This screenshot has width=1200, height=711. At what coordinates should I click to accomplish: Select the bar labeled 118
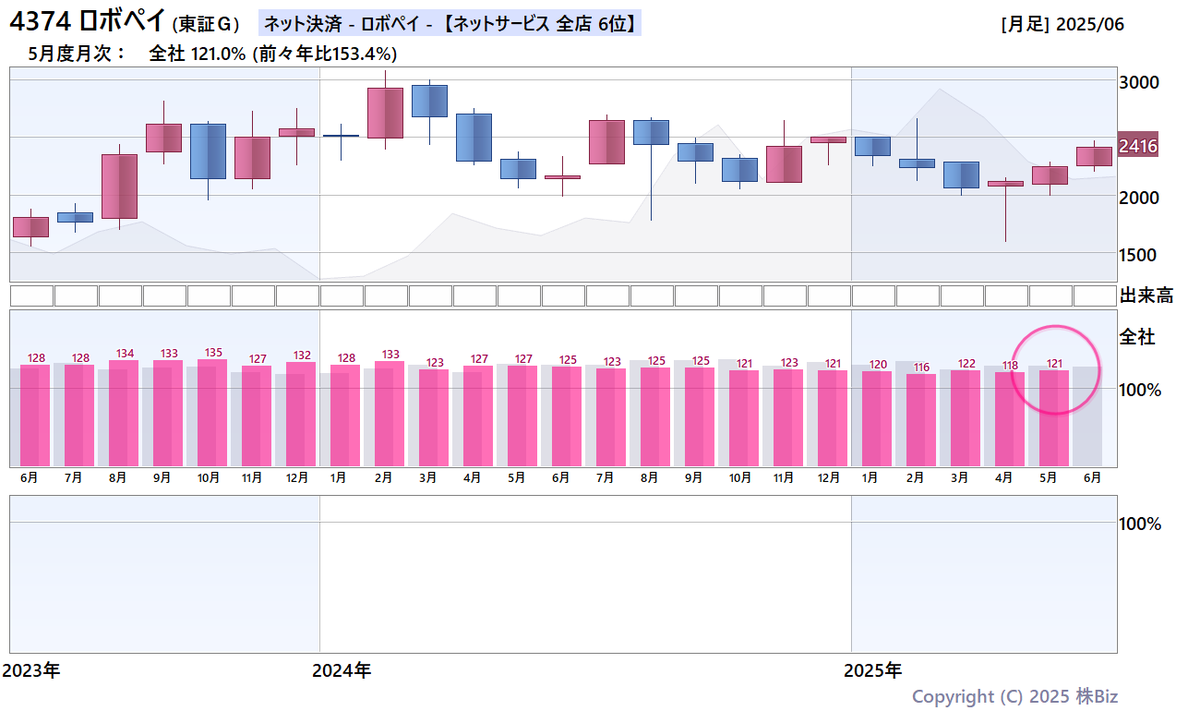coord(1009,419)
